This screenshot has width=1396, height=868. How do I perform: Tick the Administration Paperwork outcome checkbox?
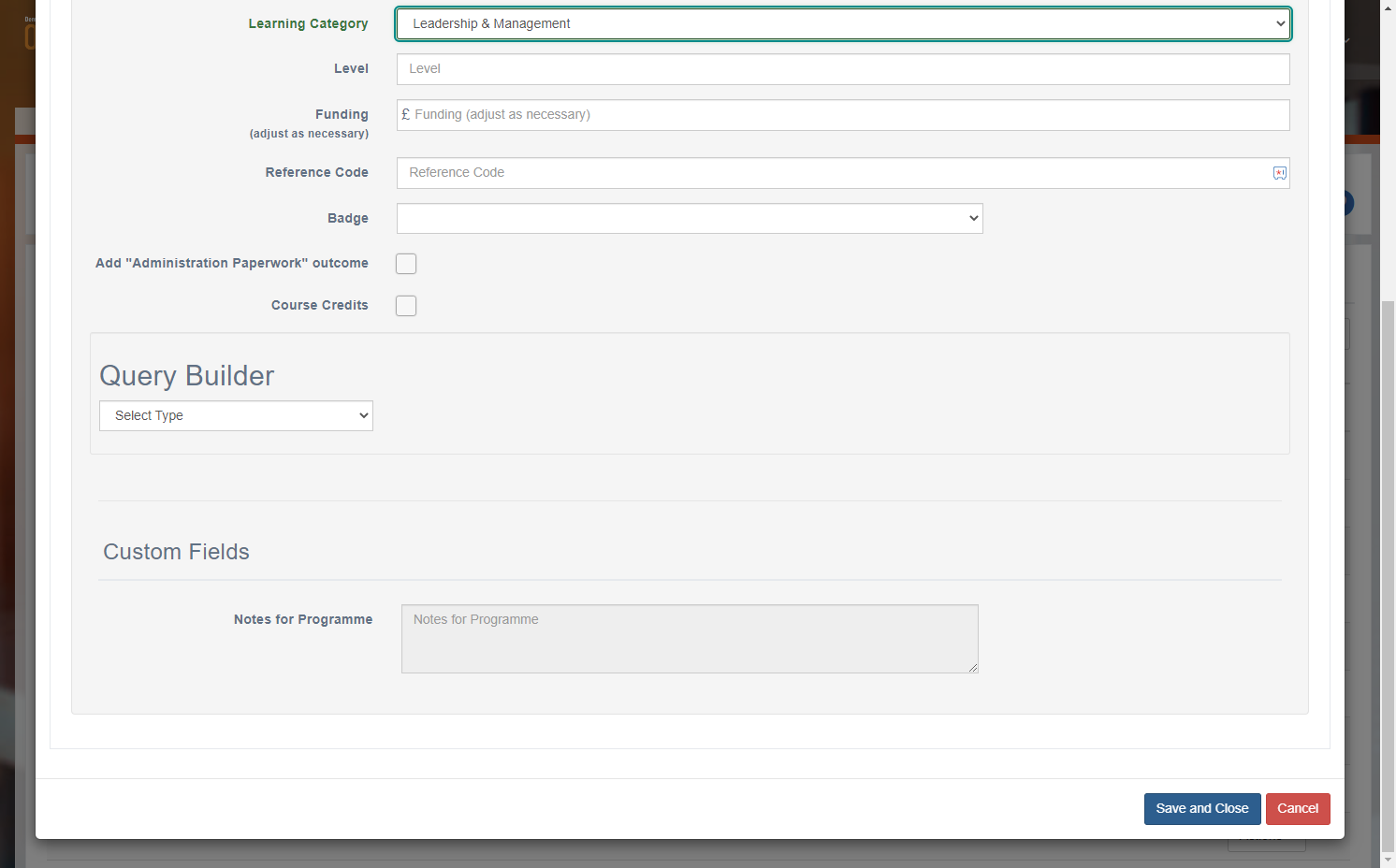pyautogui.click(x=406, y=264)
